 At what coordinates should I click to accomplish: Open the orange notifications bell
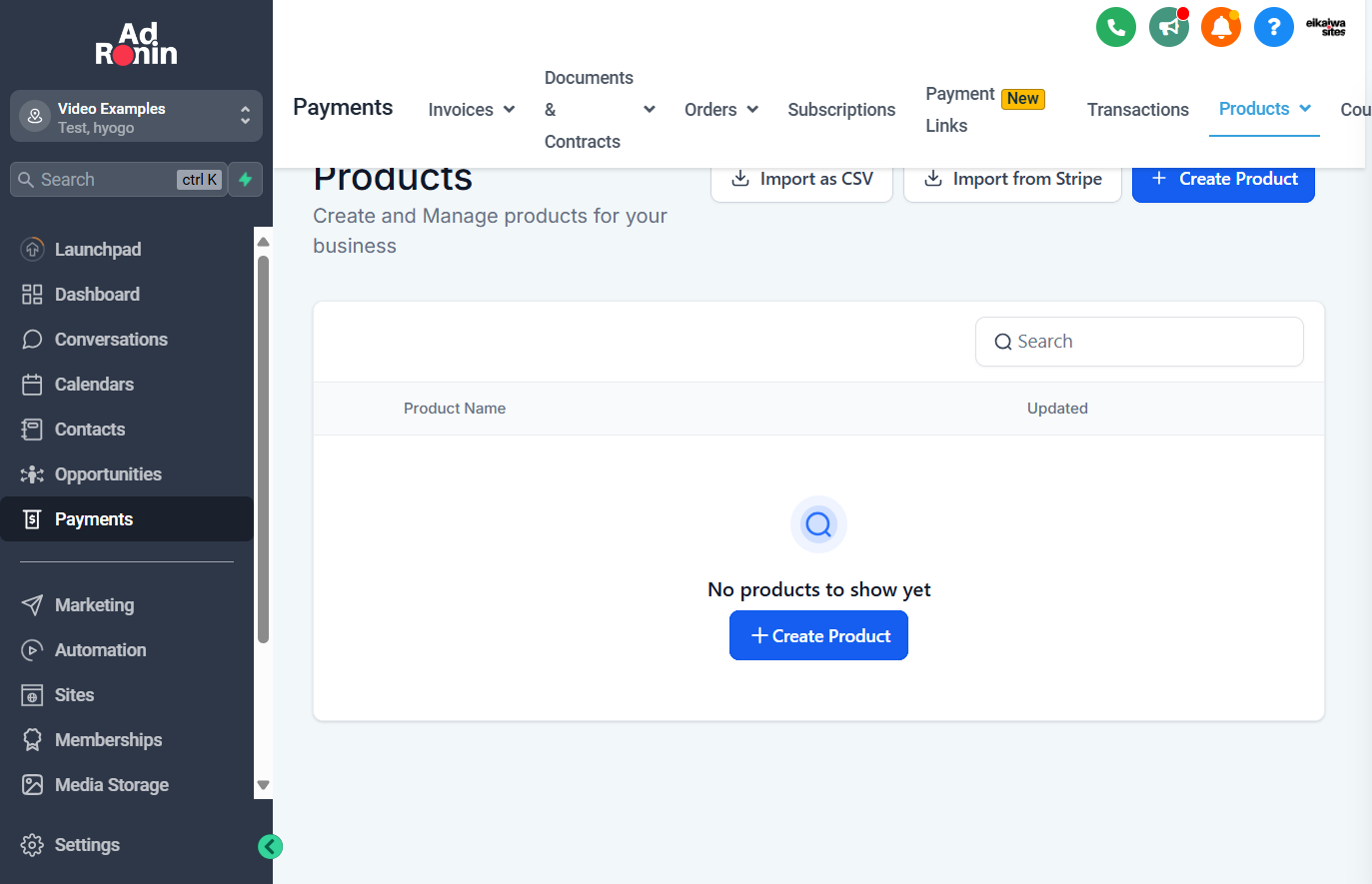[1221, 27]
